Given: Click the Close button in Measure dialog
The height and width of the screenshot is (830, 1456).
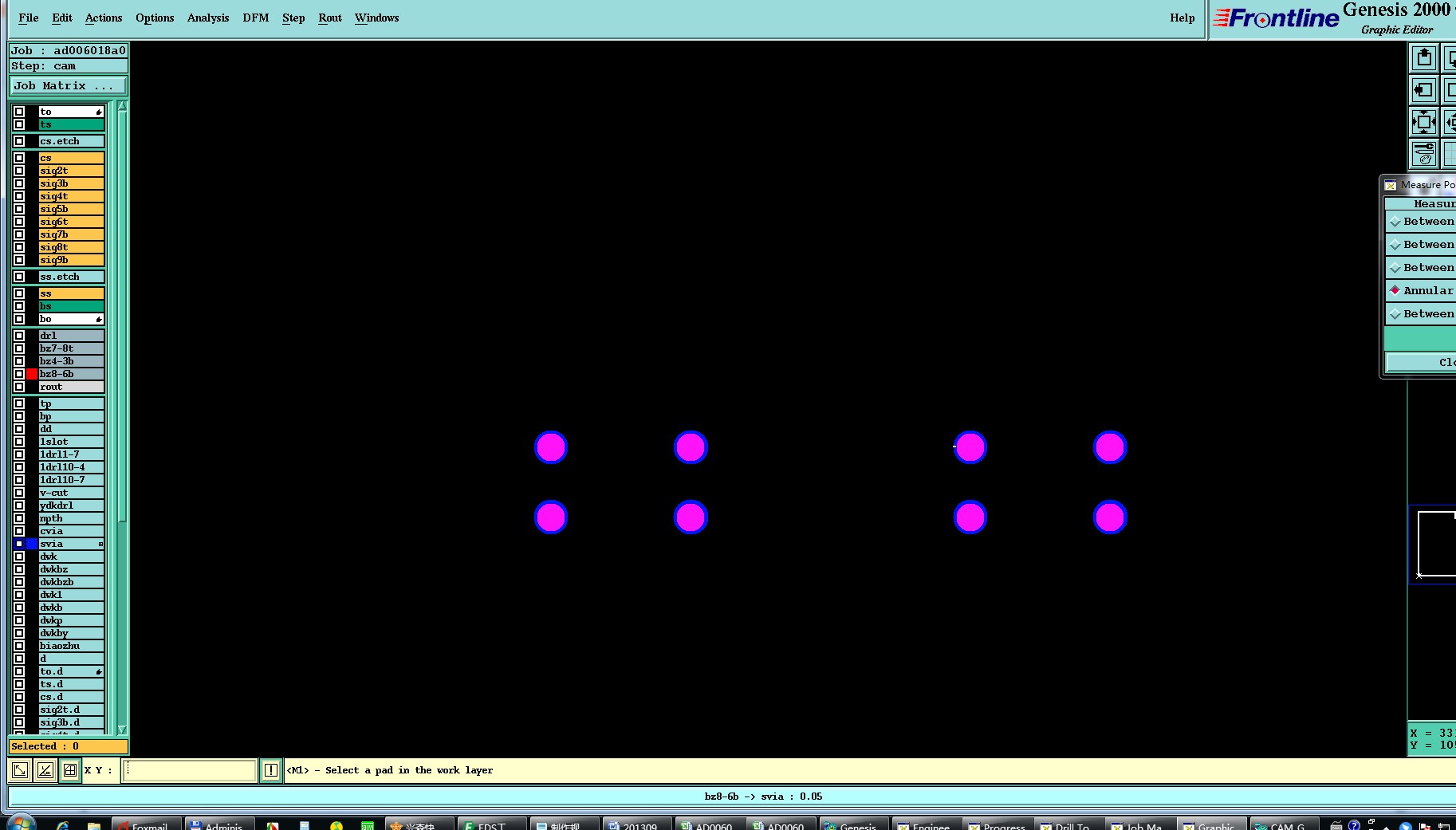Looking at the screenshot, I should tap(1421, 362).
